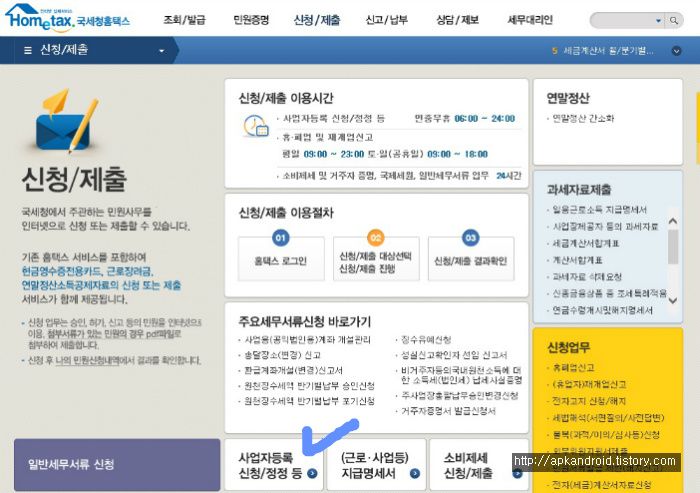This screenshot has height=493, width=700.
Task: Click 나의 민원신청내역 underlined link
Action: point(87,360)
